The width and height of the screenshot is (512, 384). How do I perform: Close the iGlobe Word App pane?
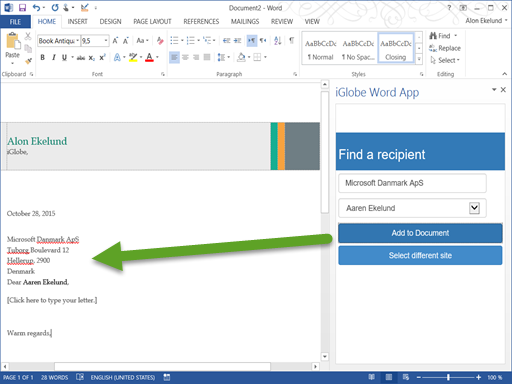(503, 90)
